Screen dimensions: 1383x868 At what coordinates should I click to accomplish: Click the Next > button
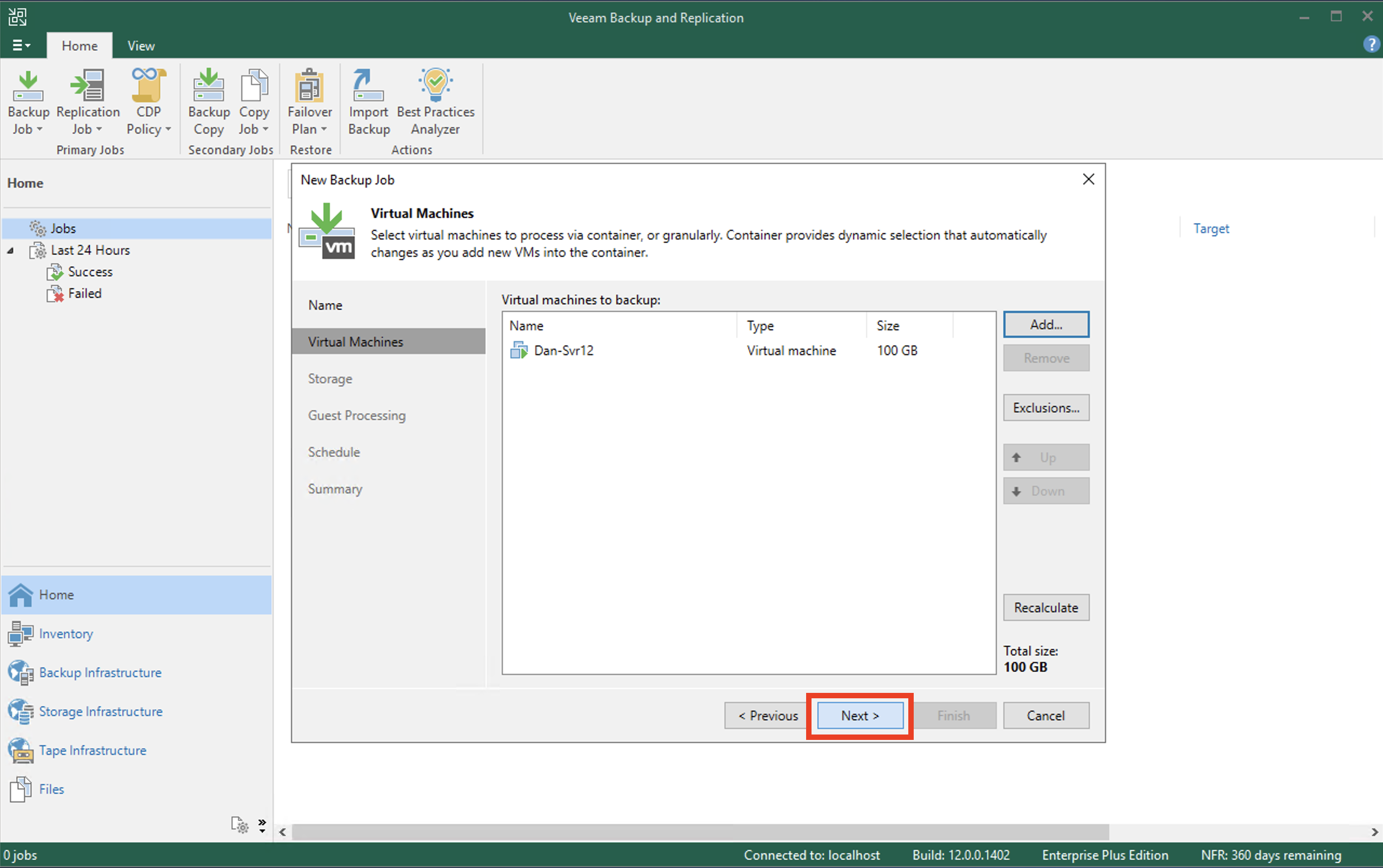point(860,715)
